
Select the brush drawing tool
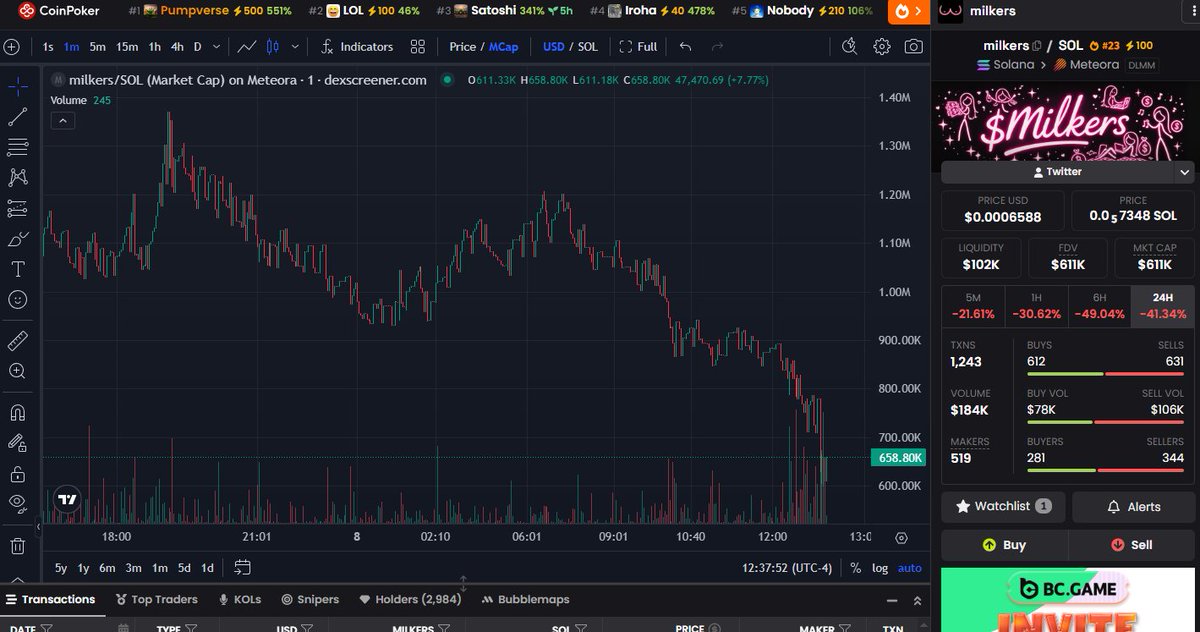pyautogui.click(x=17, y=239)
